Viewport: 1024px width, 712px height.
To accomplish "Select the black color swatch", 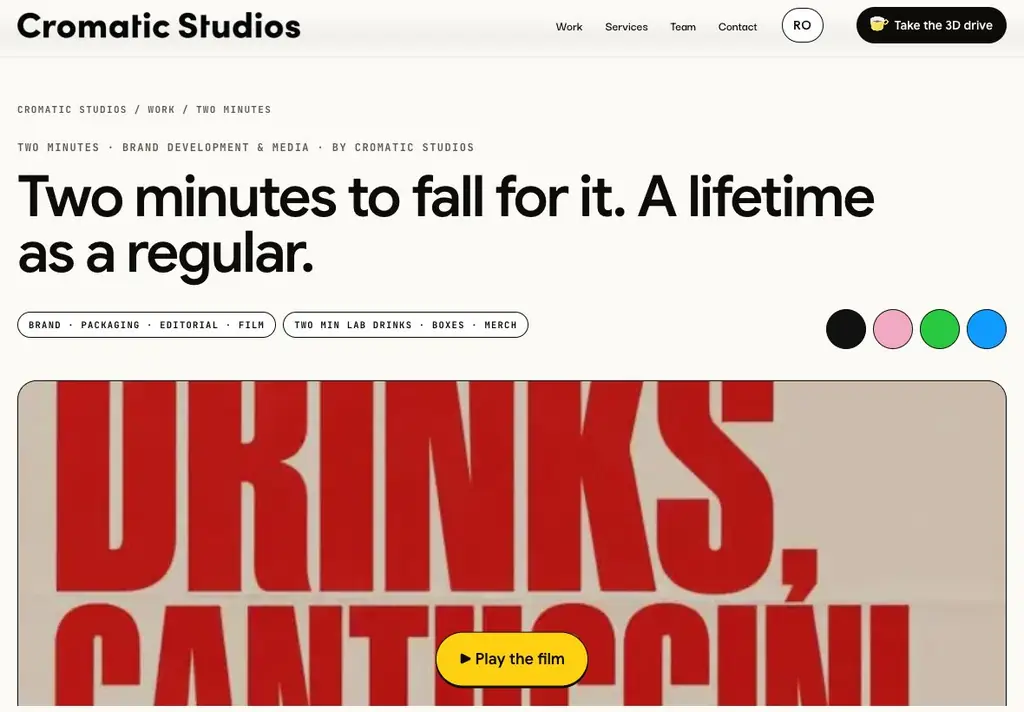I will tap(846, 329).
